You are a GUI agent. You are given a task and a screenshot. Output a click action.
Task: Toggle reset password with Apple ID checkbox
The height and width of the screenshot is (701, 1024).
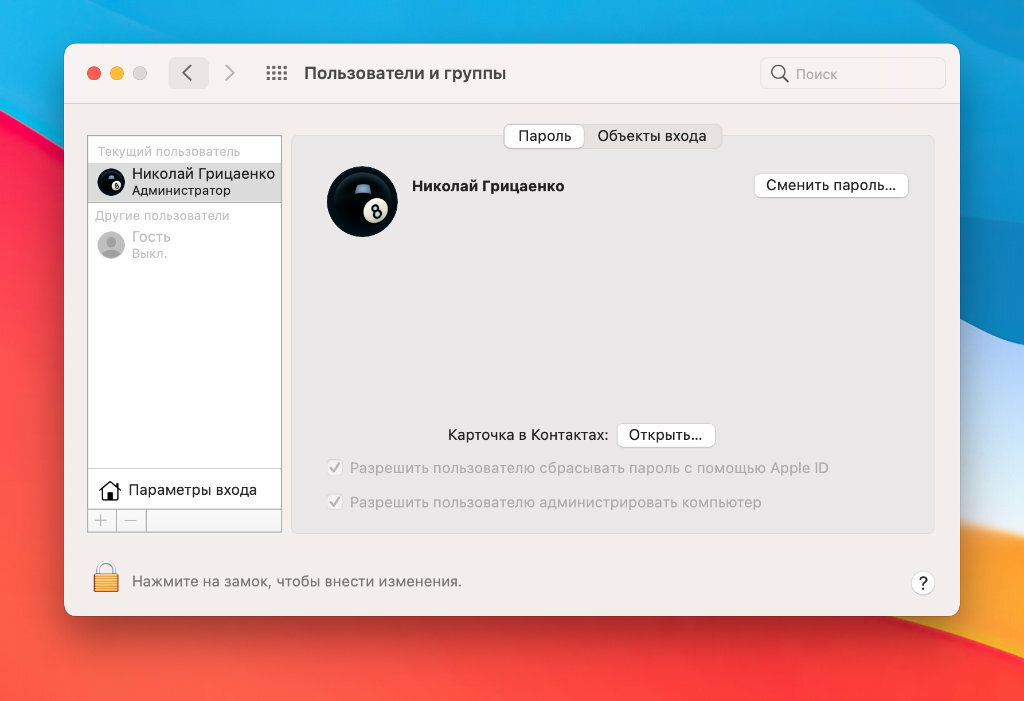pos(335,468)
